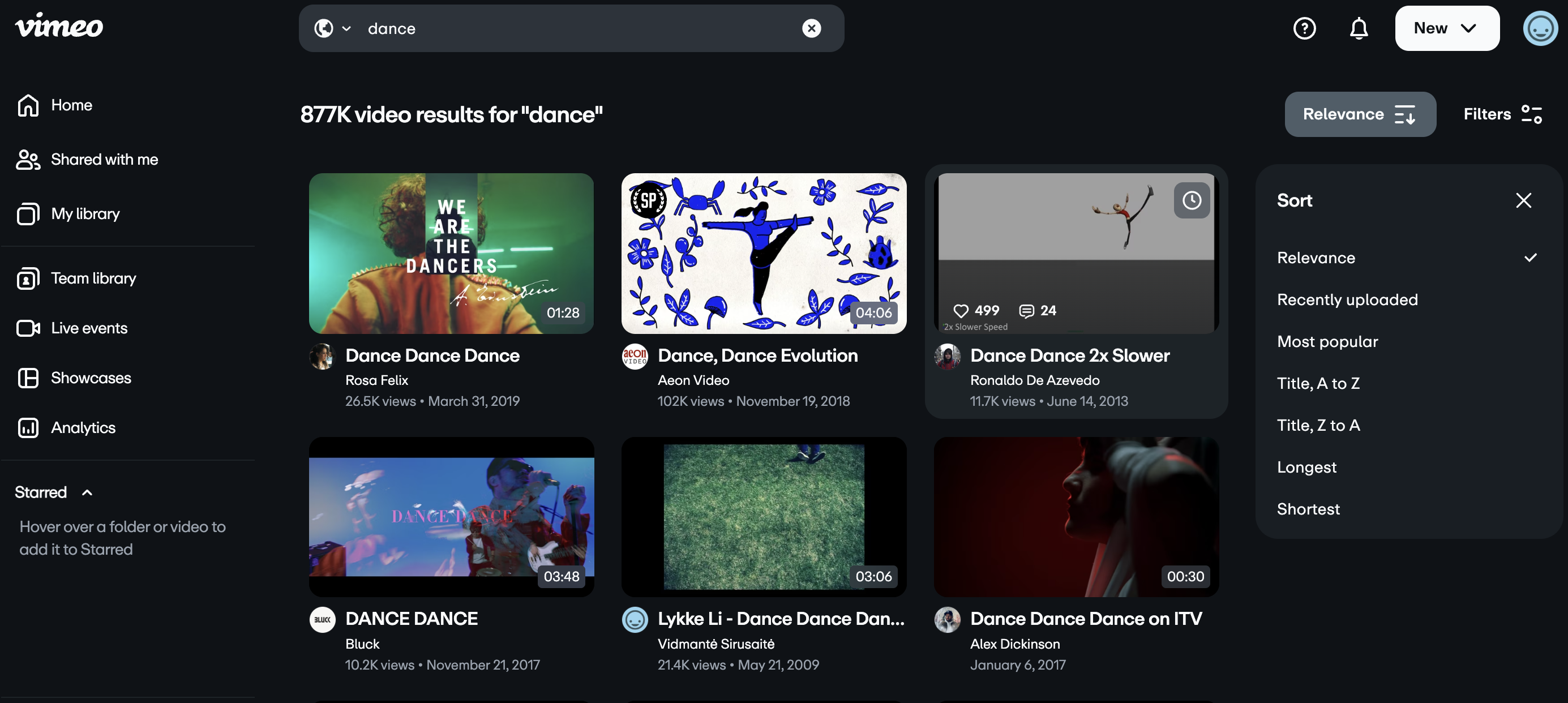Open Rosa Felix's profile link
The height and width of the screenshot is (703, 1568).
point(376,380)
